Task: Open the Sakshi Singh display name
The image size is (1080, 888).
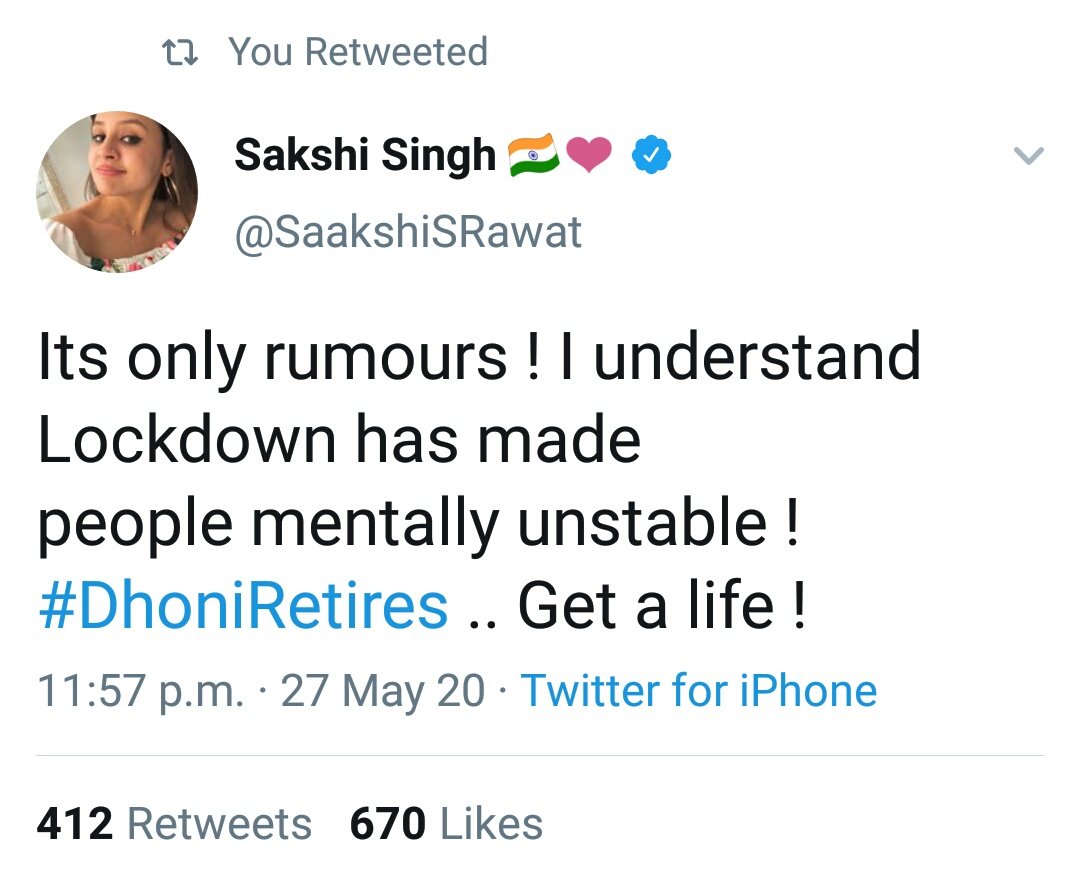Action: tap(365, 155)
